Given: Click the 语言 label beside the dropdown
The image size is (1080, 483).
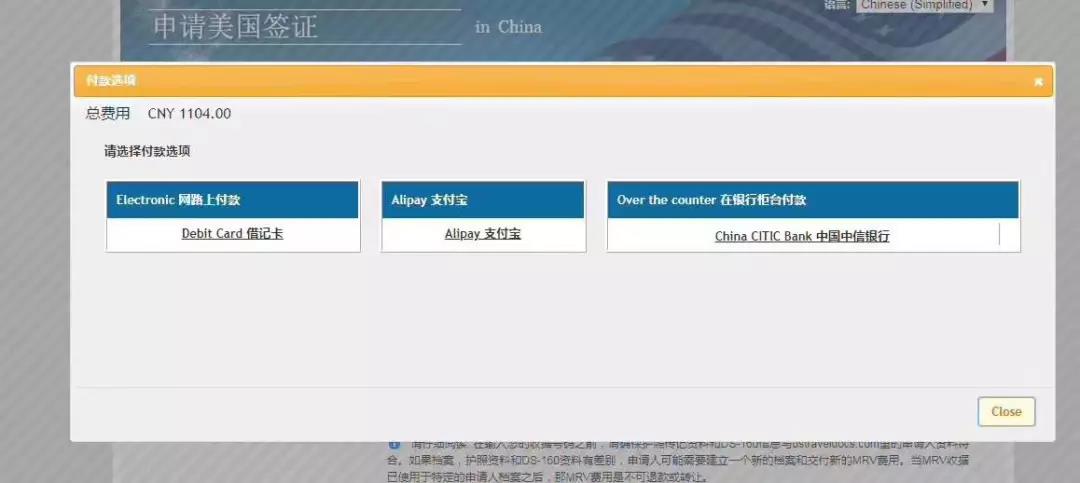Looking at the screenshot, I should 836,5.
